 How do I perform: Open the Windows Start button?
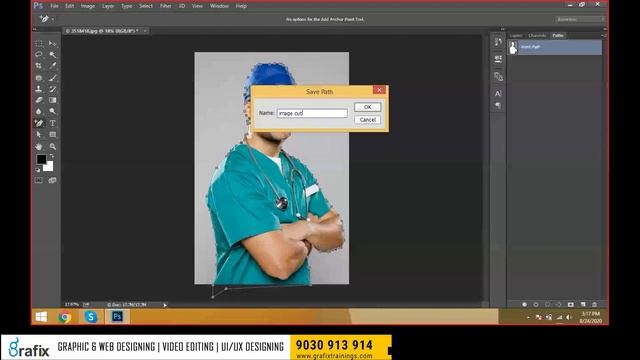click(x=41, y=317)
